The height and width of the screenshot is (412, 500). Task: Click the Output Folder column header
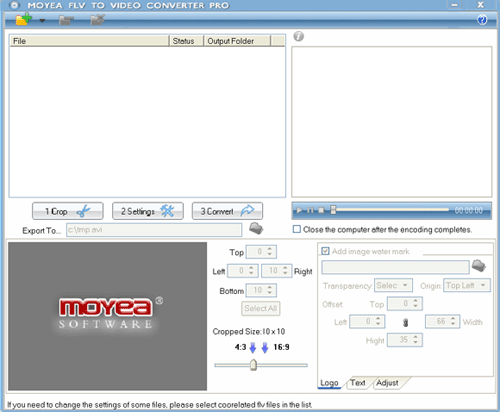[237, 41]
